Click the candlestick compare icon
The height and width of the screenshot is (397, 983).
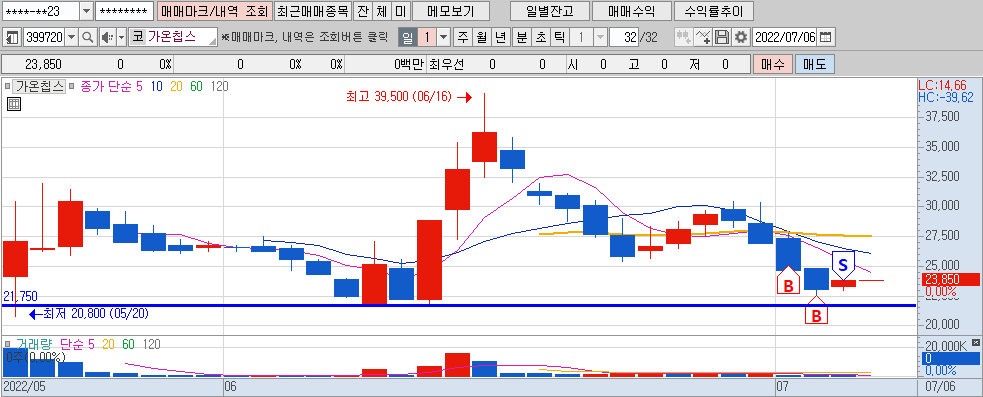(683, 37)
